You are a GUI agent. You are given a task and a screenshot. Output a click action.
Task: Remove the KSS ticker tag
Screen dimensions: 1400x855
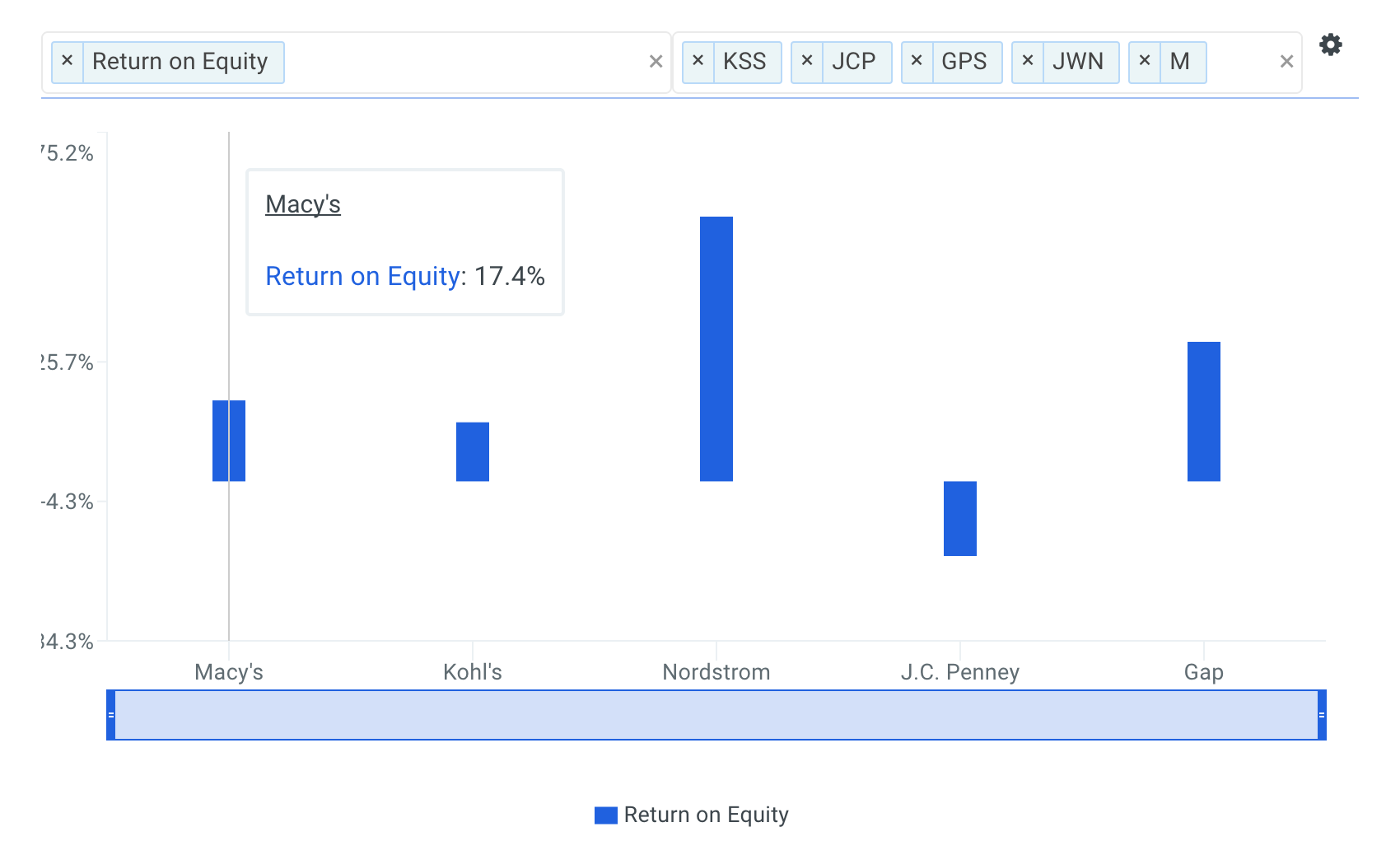[698, 62]
